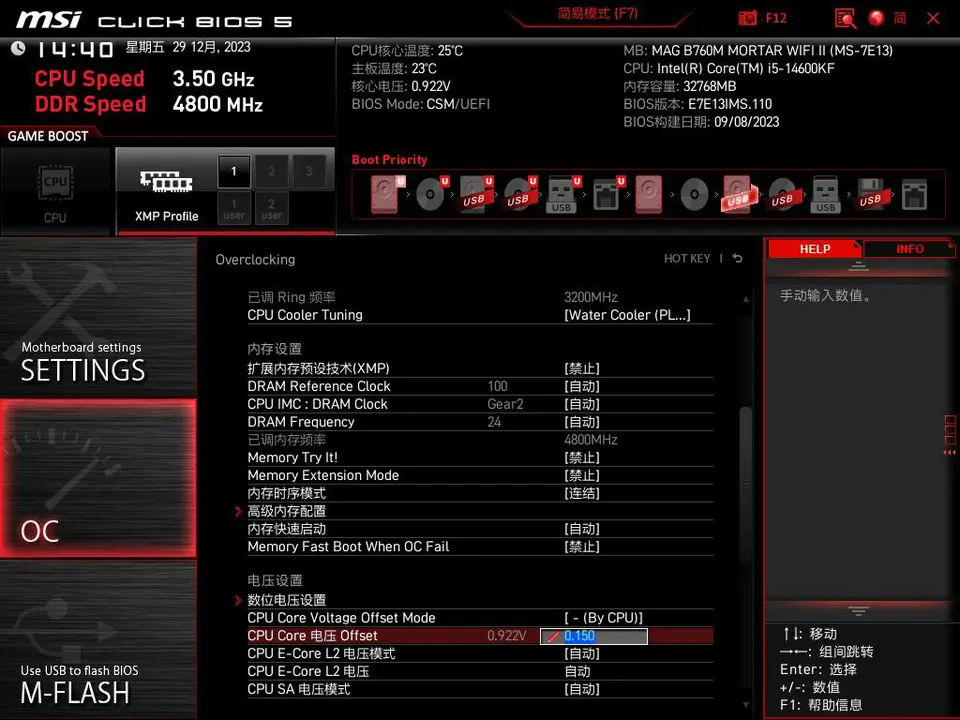Screen dimensions: 960x720
Task: Select XMP user profile 2
Action: pyautogui.click(x=271, y=208)
